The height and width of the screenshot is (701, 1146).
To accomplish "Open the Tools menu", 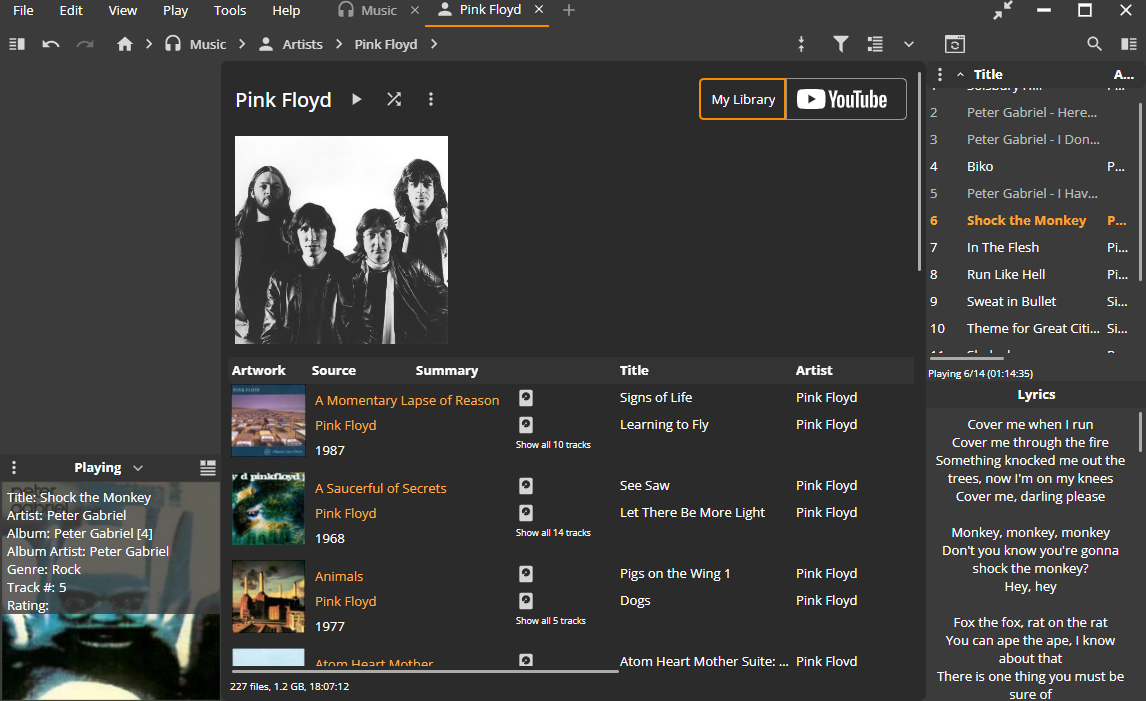I will 230,10.
